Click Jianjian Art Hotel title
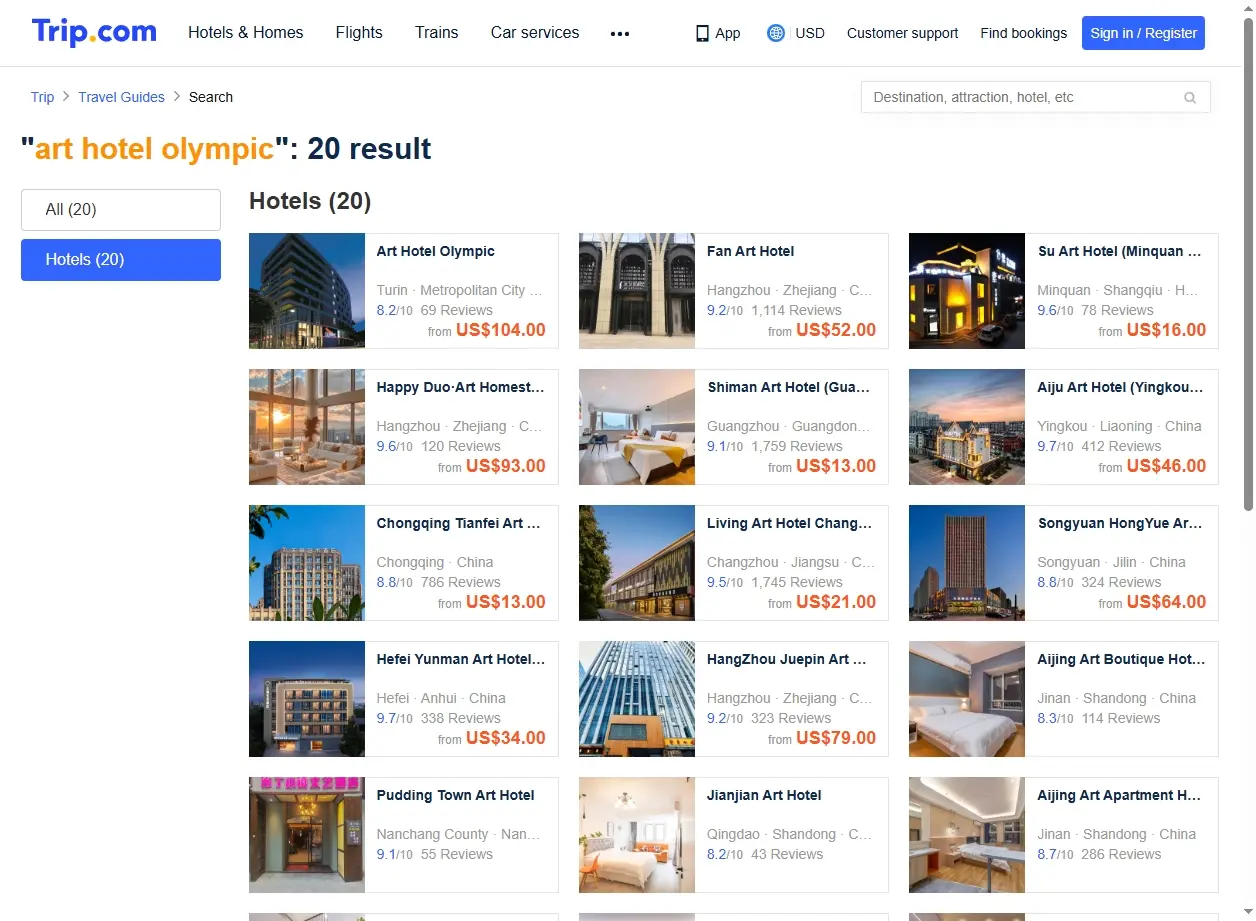Image resolution: width=1256 pixels, height=921 pixels. [764, 795]
